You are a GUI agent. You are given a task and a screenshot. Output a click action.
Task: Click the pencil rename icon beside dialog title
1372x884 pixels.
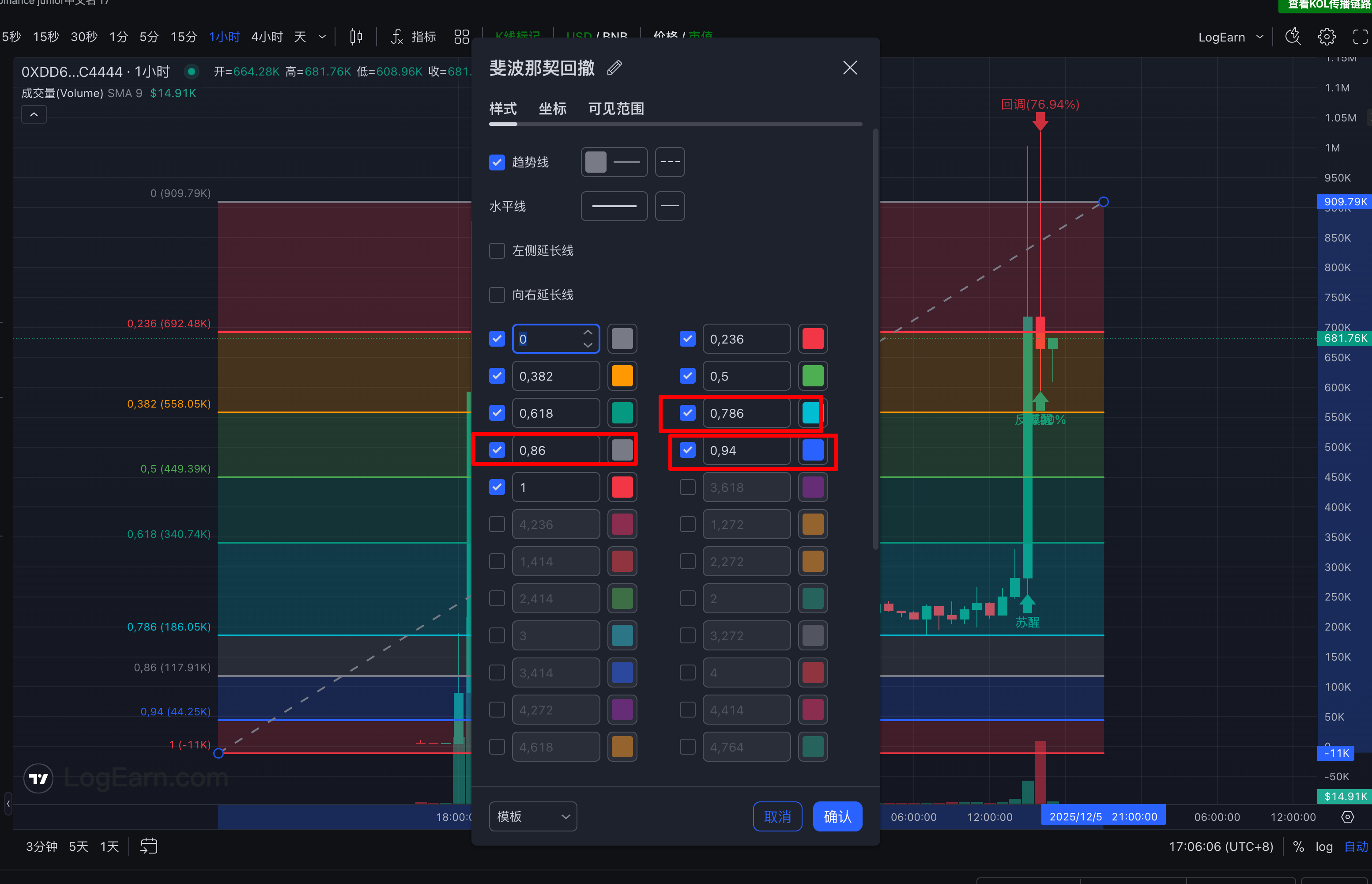(614, 68)
